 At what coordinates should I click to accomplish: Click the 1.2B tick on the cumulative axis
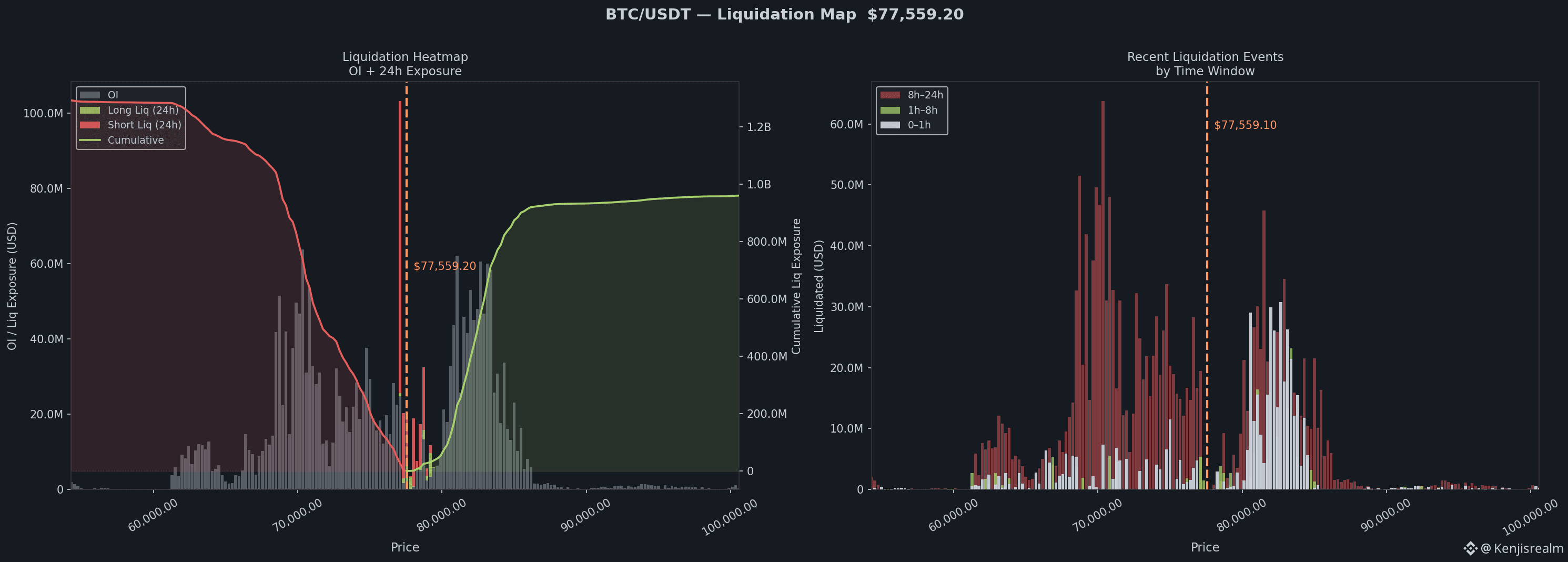(x=759, y=127)
